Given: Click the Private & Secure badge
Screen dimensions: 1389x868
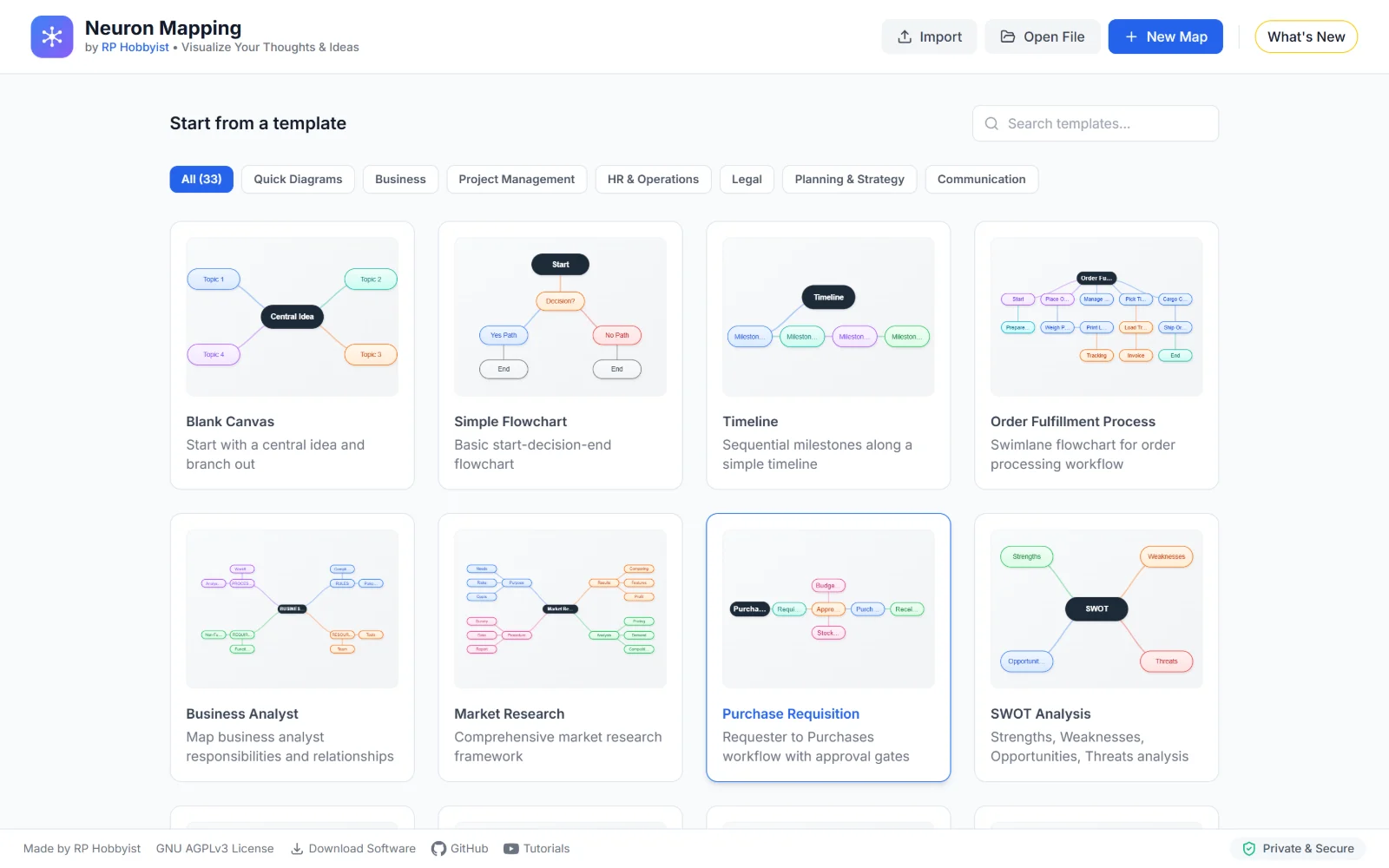Looking at the screenshot, I should click(1298, 849).
